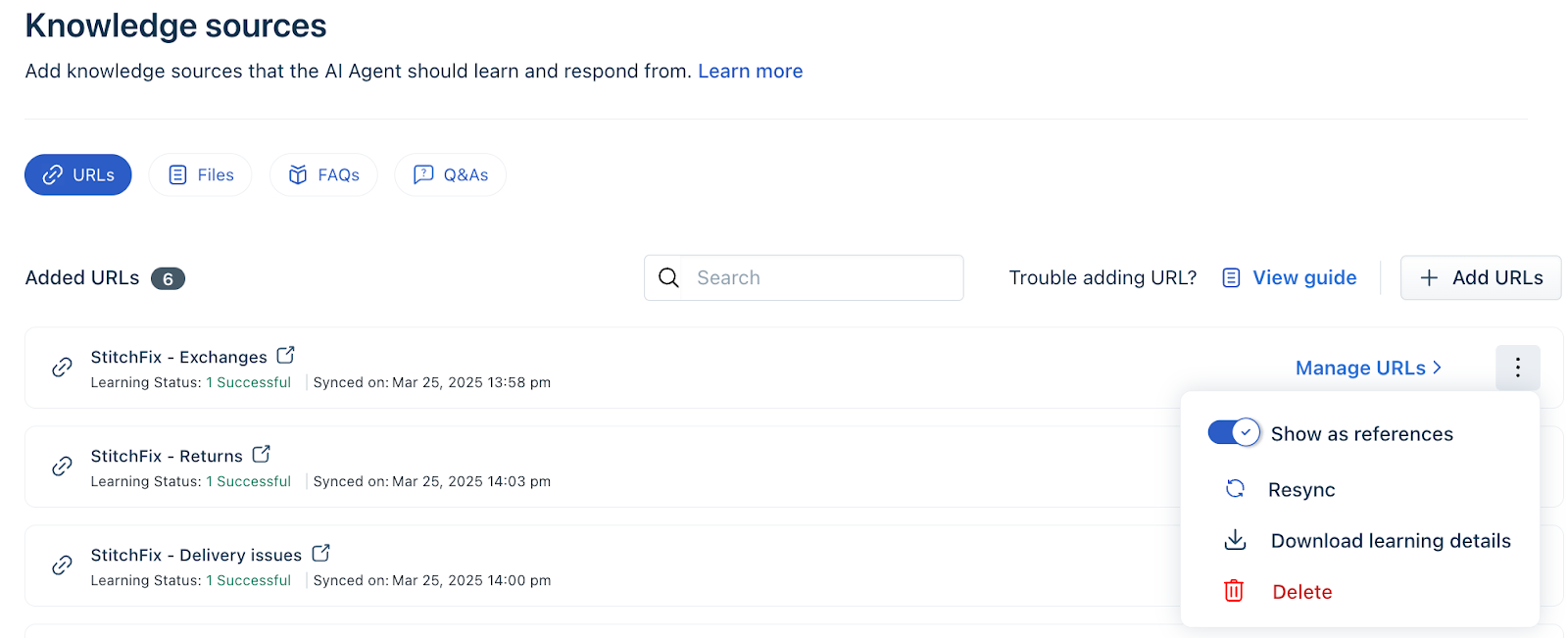The width and height of the screenshot is (1568, 638).
Task: Click the Synced on Mar 25, 2025 14:03 pm text
Action: point(431,481)
